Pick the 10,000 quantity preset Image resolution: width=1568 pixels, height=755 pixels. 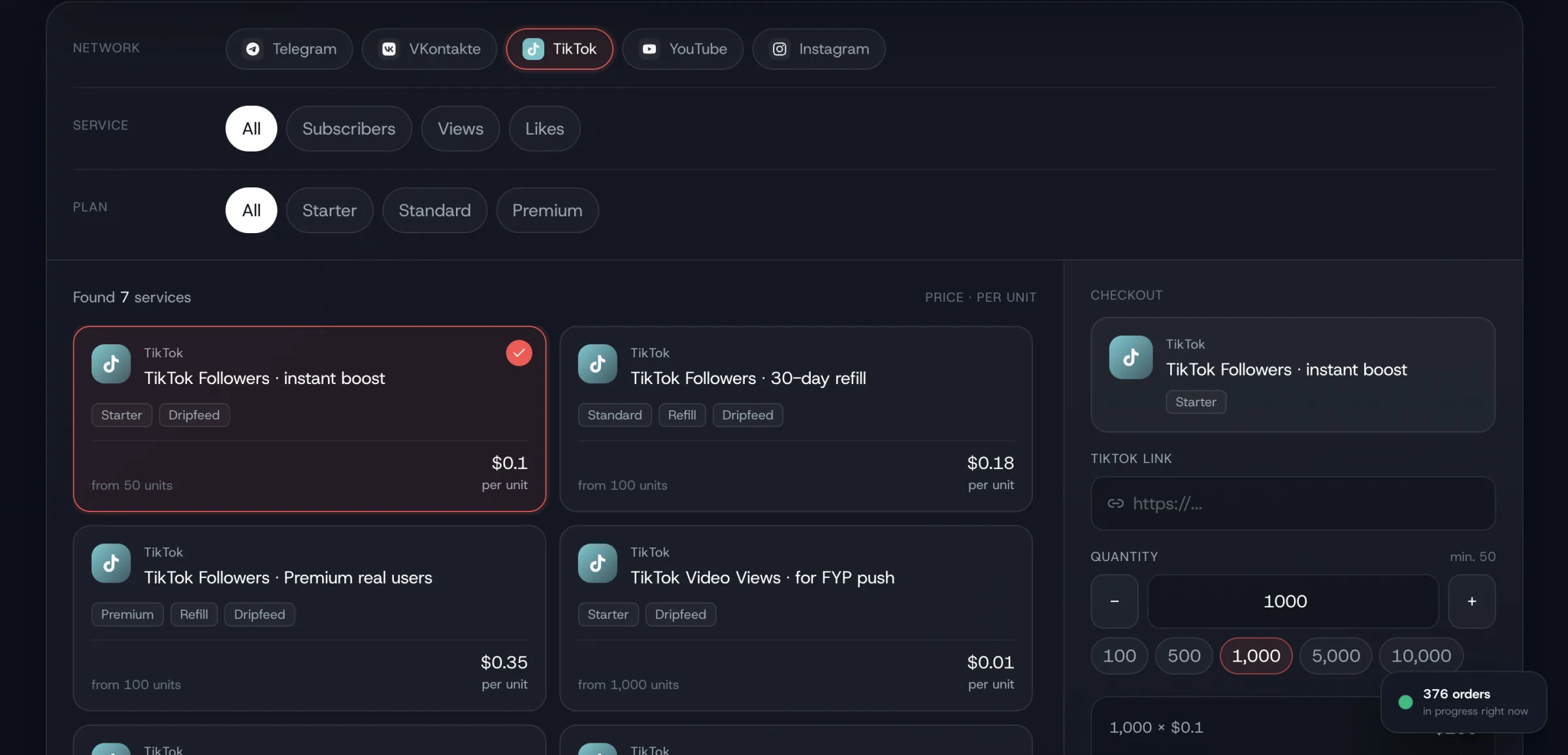tap(1420, 656)
